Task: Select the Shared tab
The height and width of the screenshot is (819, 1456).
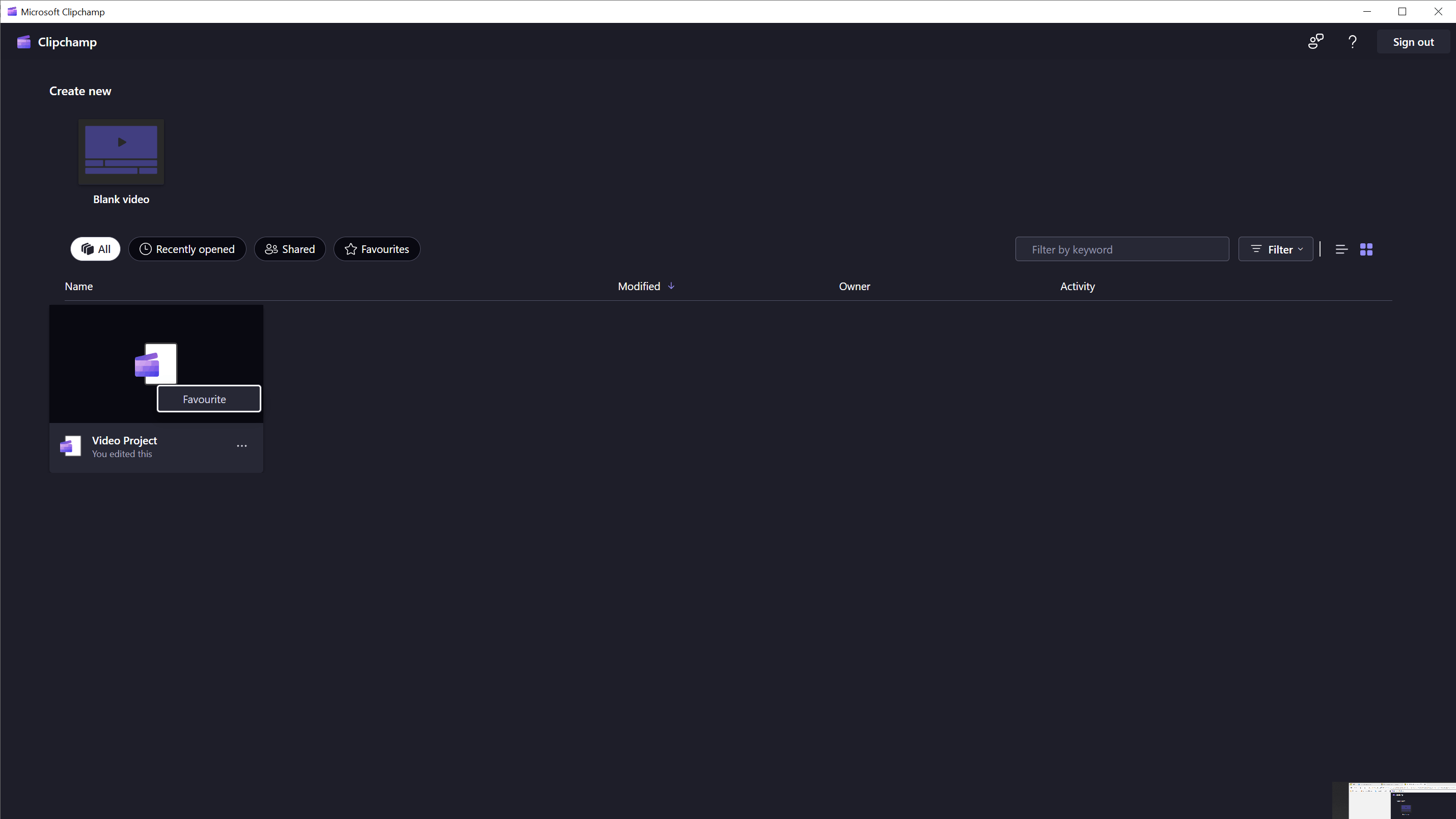Action: [290, 249]
